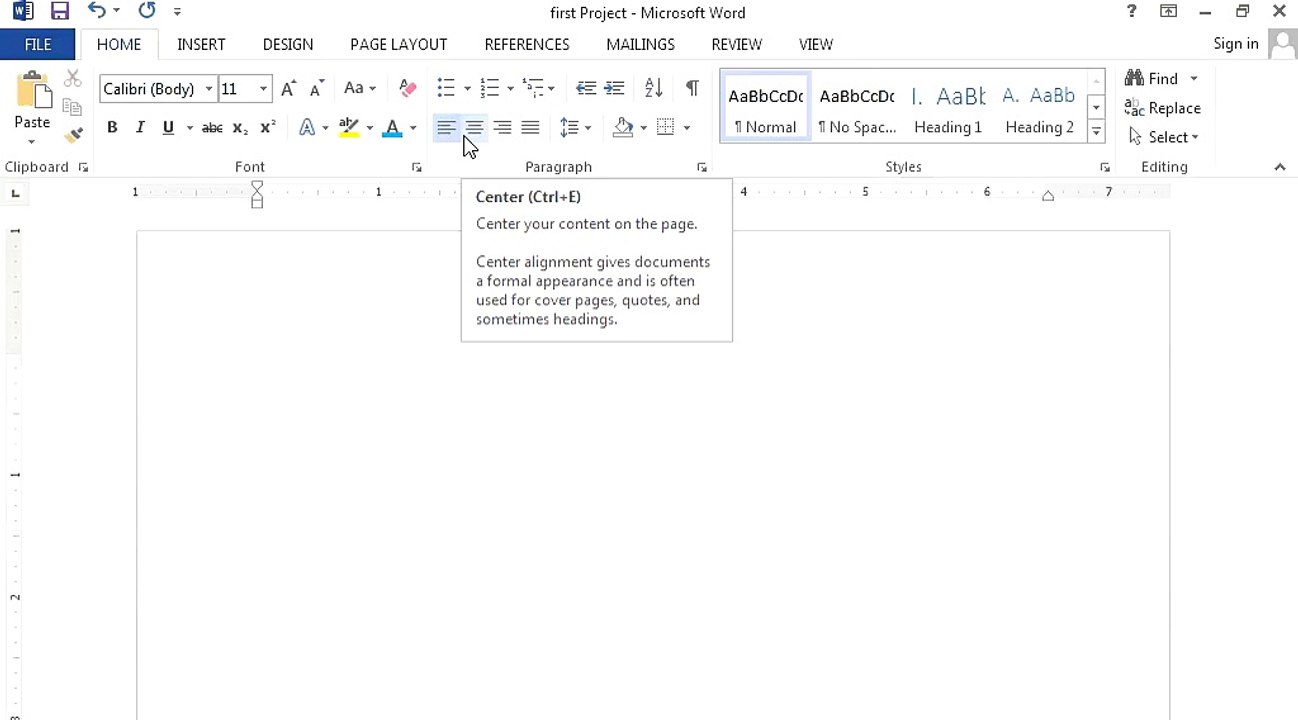Click the Multilevel List icon
Screen dimensions: 1298x720
click(532, 89)
